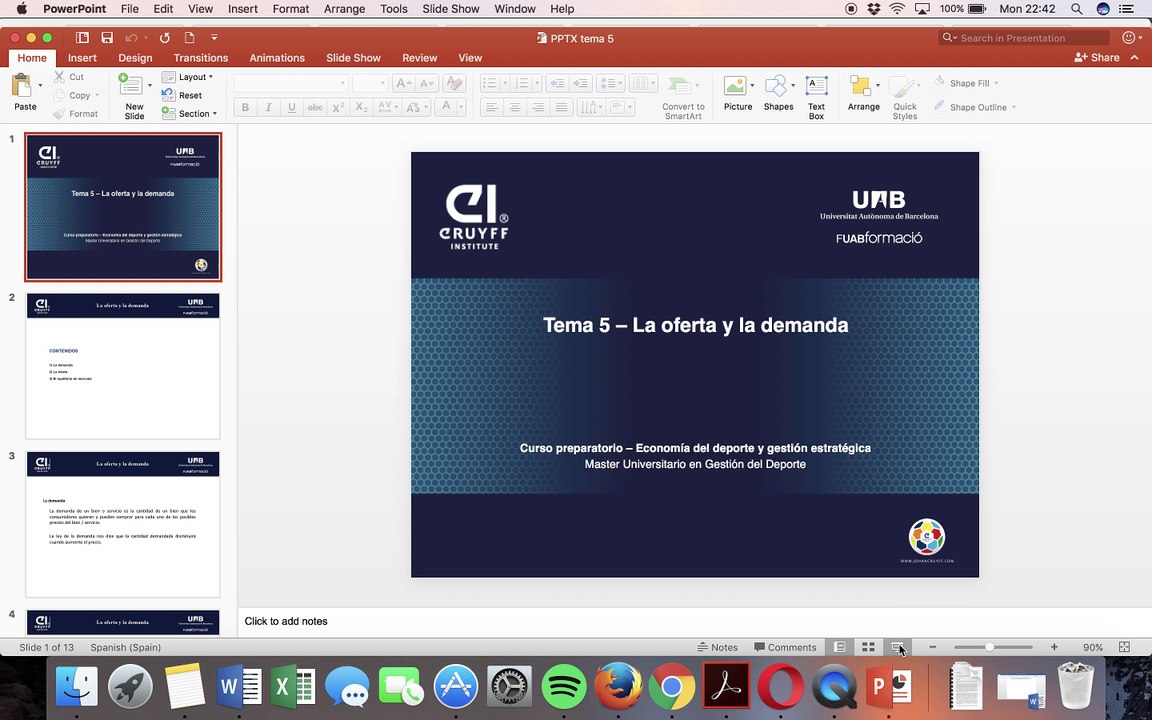Viewport: 1152px width, 720px height.
Task: Click the Reset button
Action: [x=181, y=96]
